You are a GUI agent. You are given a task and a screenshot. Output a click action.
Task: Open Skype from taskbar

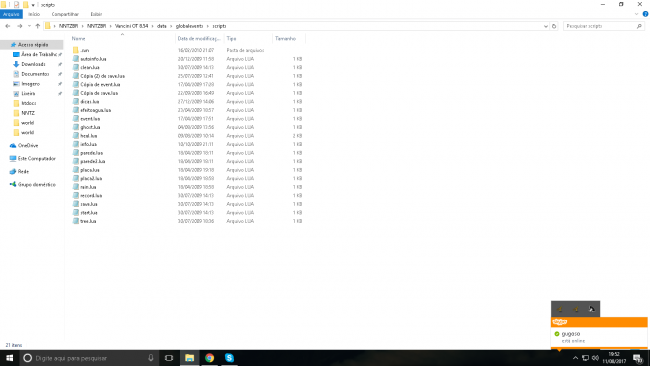coord(230,358)
